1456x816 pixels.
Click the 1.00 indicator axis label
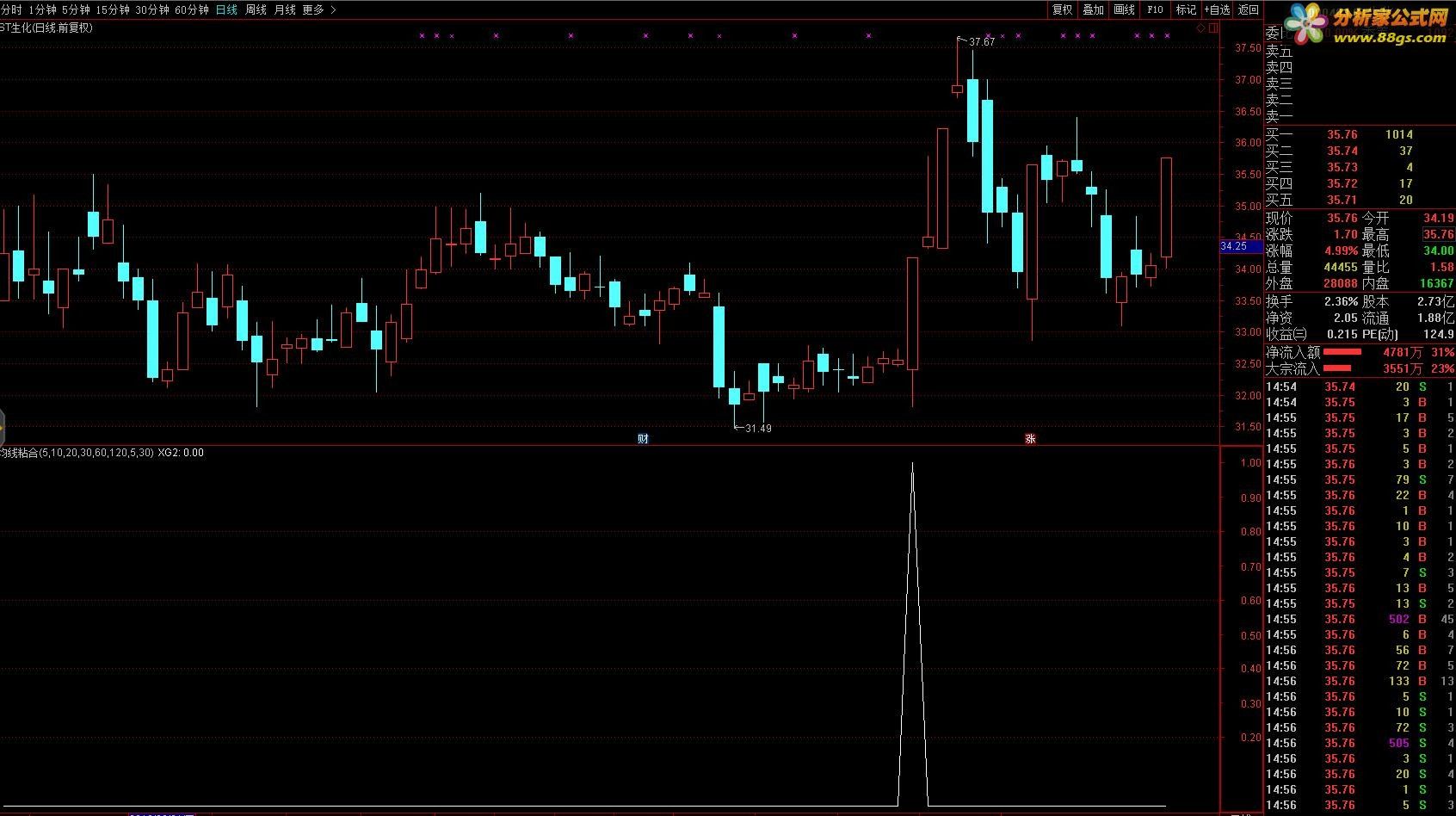pos(1250,463)
